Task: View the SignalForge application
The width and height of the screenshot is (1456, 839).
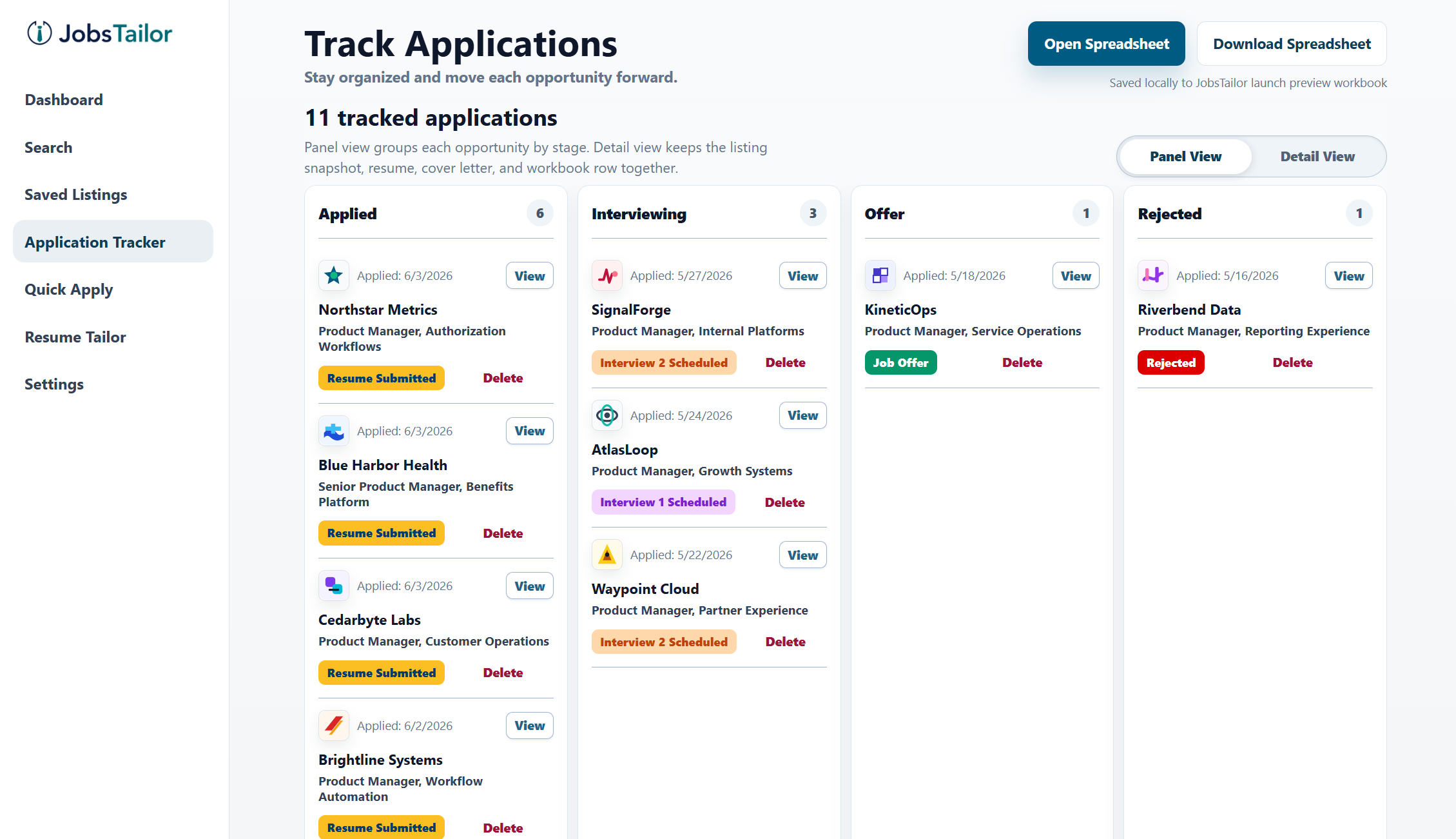Action: [803, 275]
